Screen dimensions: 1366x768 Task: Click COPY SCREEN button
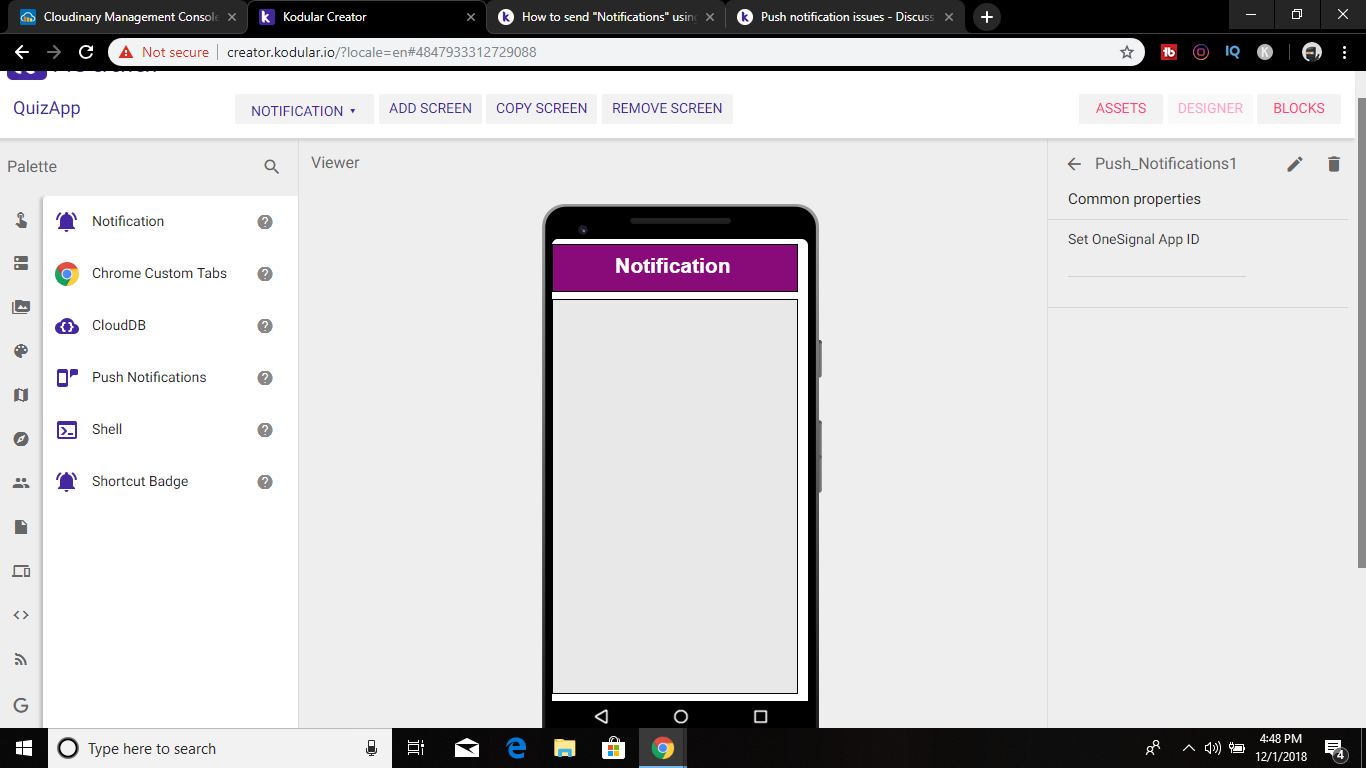coord(542,109)
